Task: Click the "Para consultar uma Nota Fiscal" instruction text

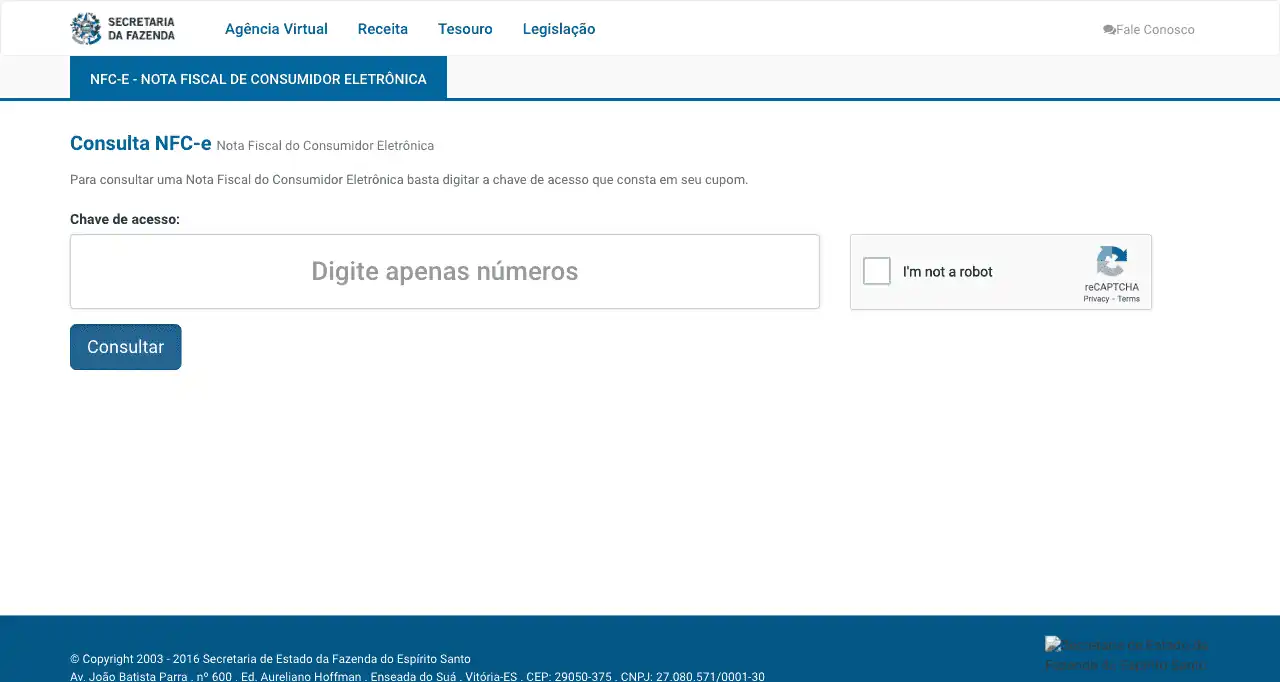Action: [x=409, y=180]
